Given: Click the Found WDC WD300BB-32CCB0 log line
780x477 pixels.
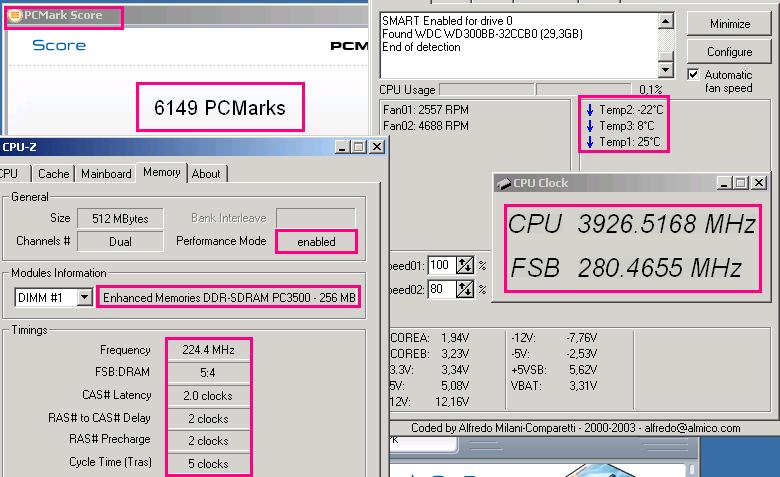Looking at the screenshot, I should (x=482, y=34).
